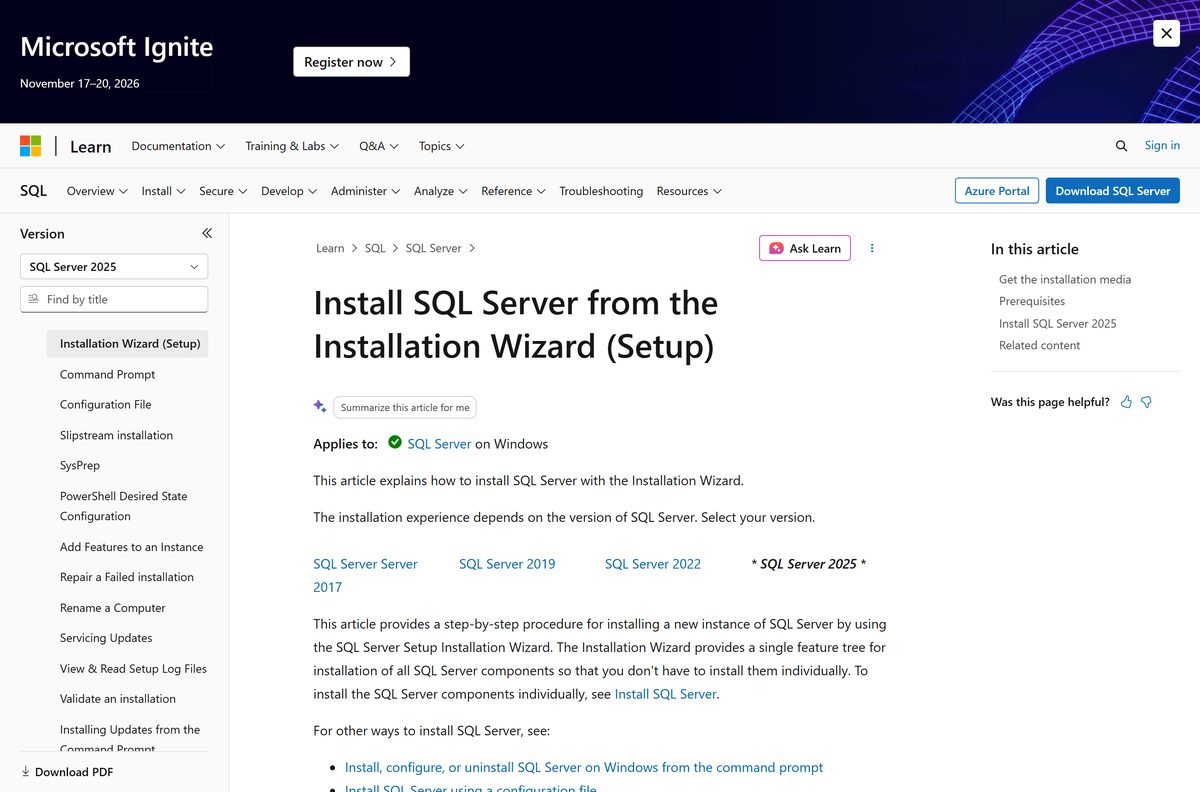Image resolution: width=1200 pixels, height=792 pixels.
Task: Open the Resources menu
Action: tap(689, 191)
